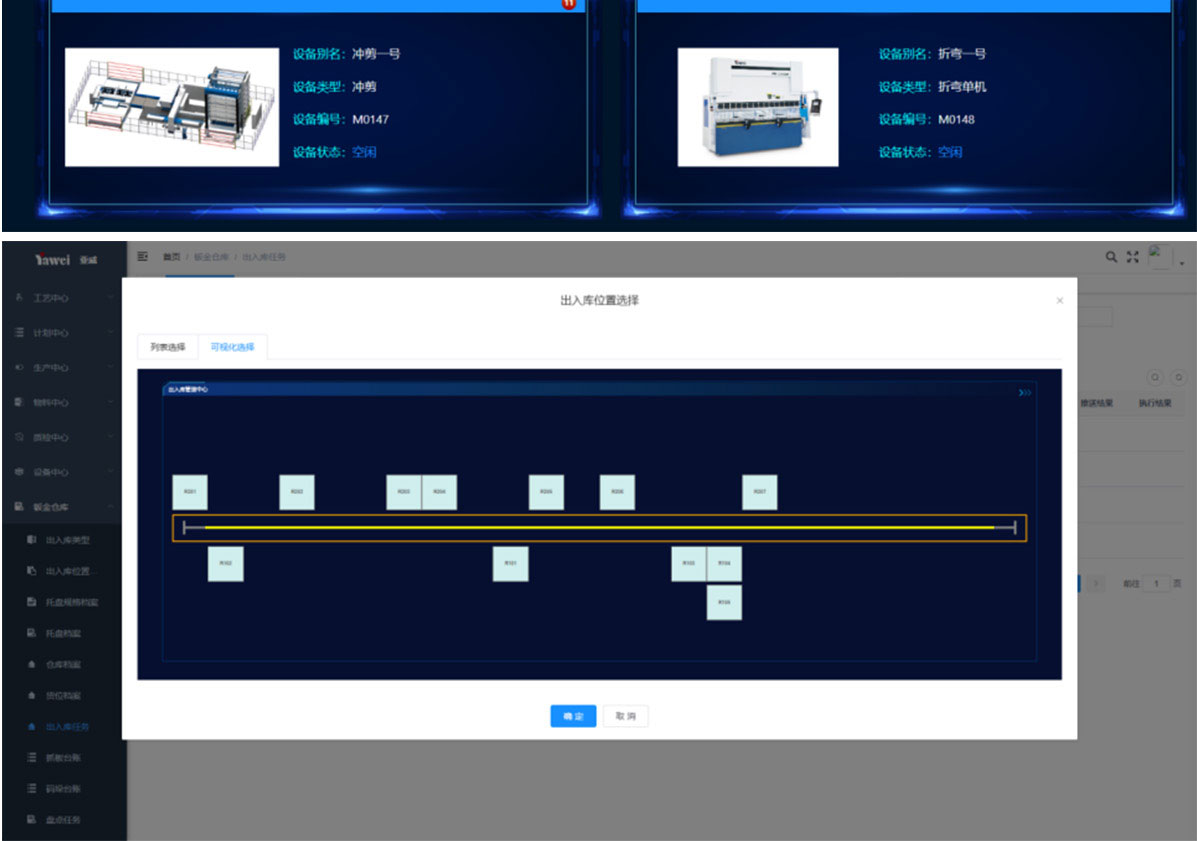Click the 取消 button
This screenshot has height=841, width=1197.
click(625, 716)
